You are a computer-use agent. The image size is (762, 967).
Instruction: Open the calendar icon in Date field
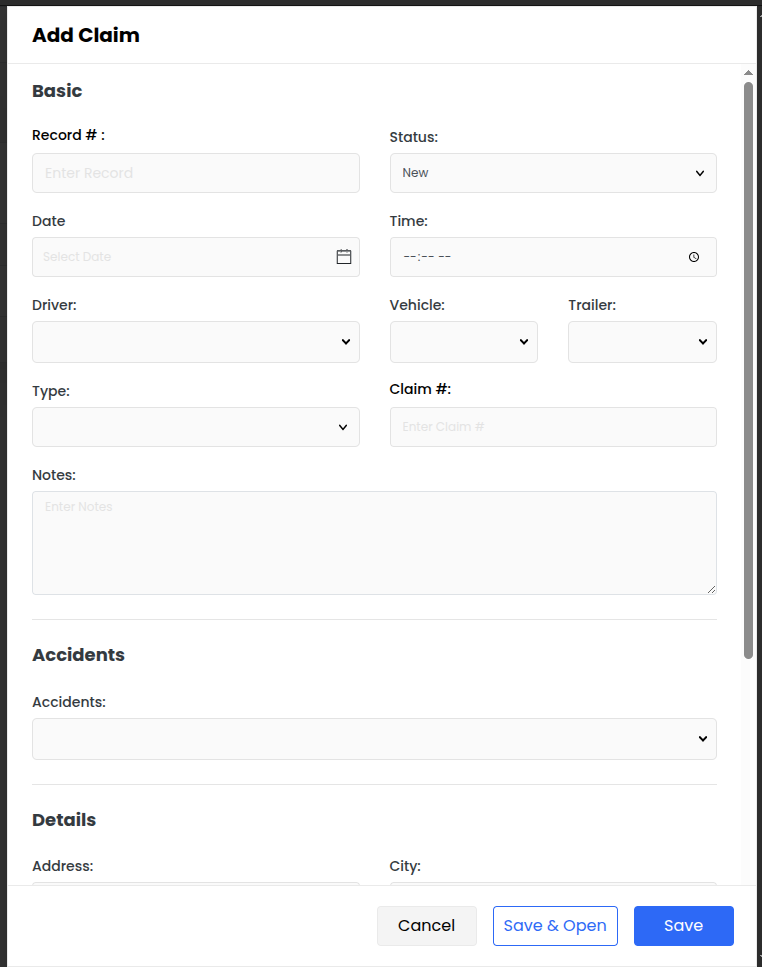tap(343, 257)
